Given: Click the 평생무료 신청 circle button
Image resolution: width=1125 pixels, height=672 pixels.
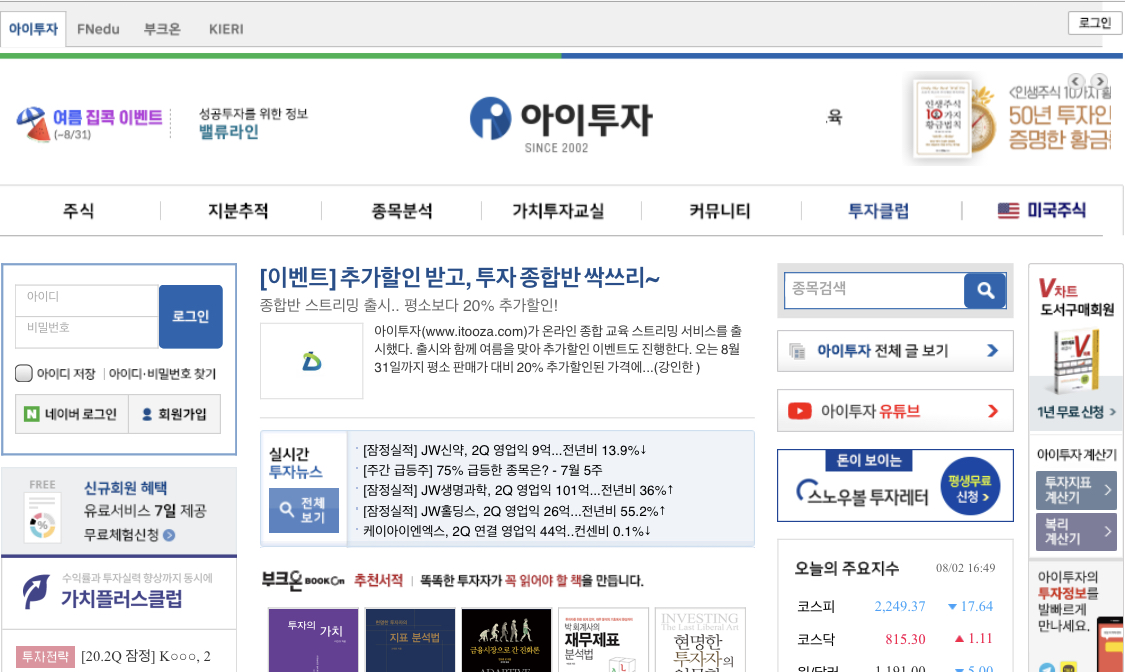Looking at the screenshot, I should (970, 486).
